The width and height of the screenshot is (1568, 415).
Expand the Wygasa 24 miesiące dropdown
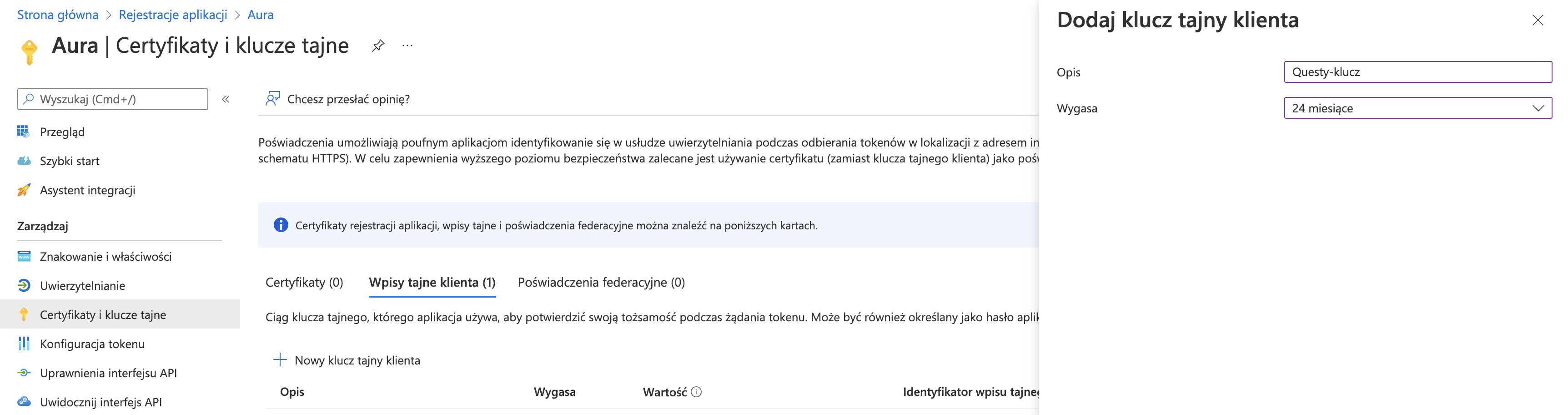(1417, 108)
